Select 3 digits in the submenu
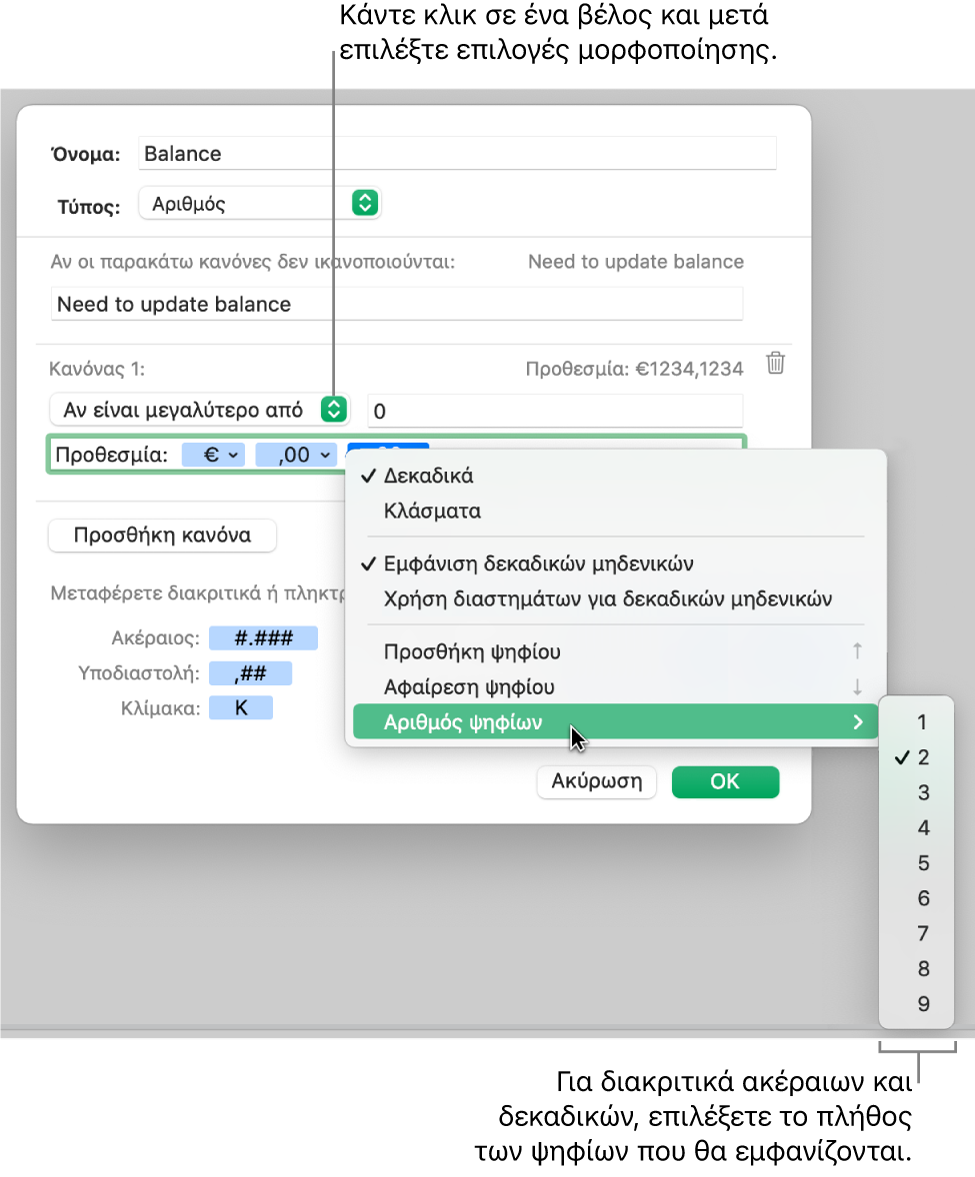The width and height of the screenshot is (975, 1177). pos(916,793)
